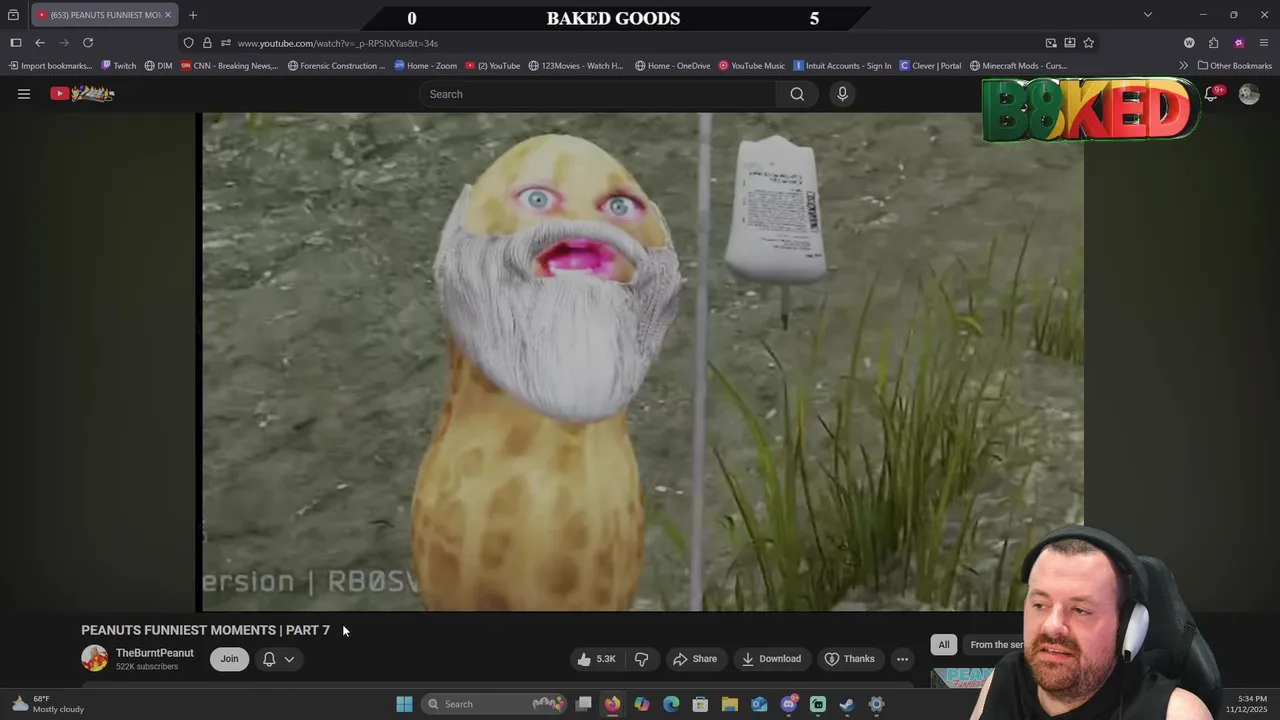Launch Copilot from the taskbar
1280x720 pixels.
point(642,704)
